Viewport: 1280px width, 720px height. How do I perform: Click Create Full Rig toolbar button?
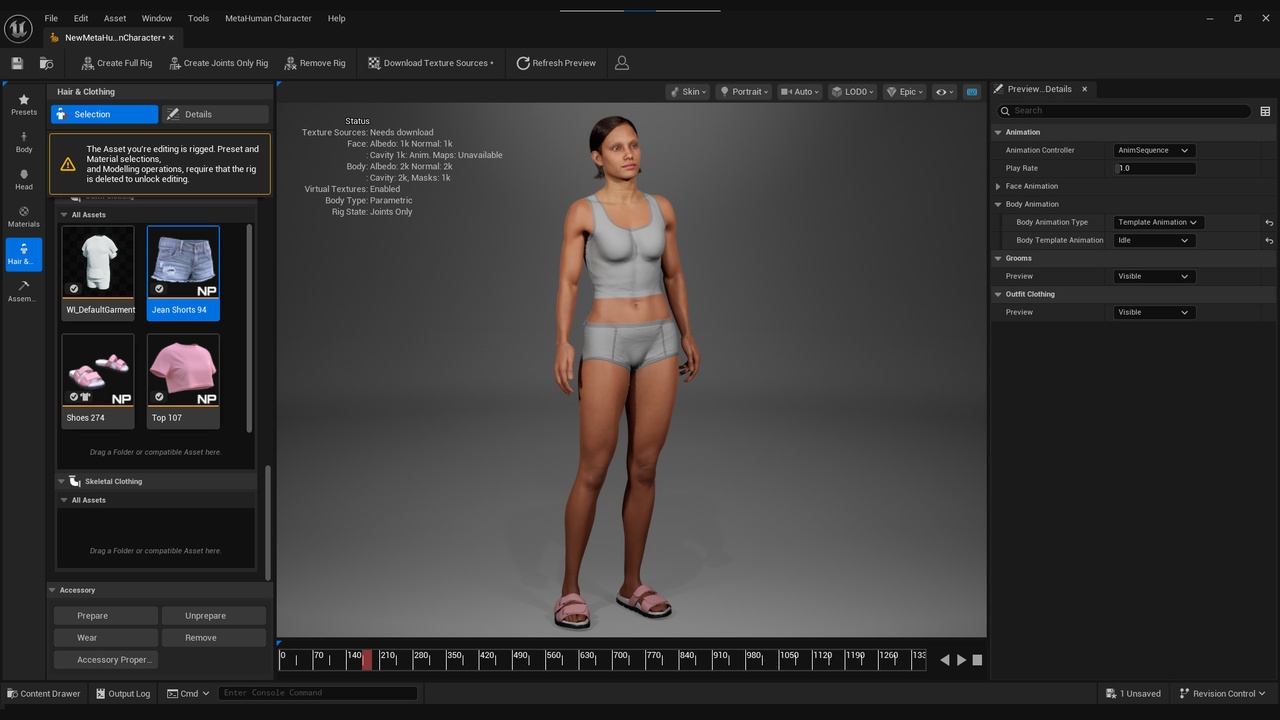pyautogui.click(x=116, y=63)
